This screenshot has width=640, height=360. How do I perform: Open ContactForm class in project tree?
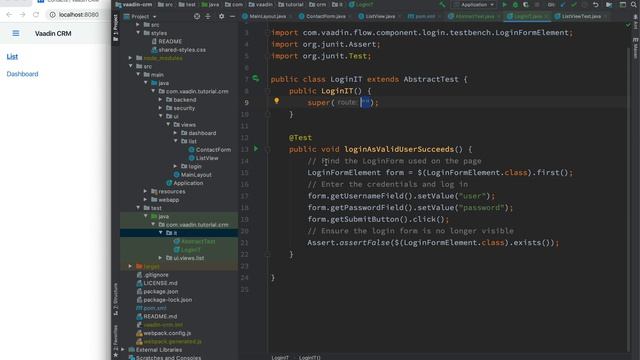click(209, 150)
